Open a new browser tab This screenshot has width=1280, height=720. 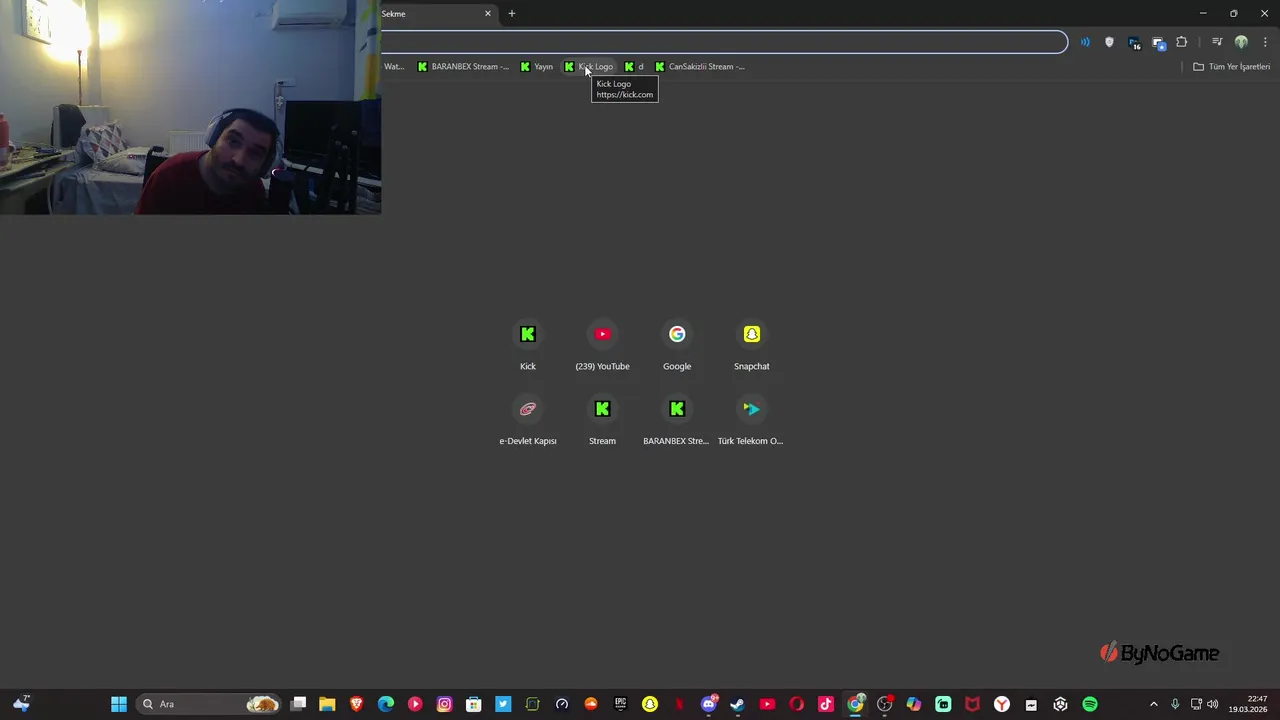512,14
